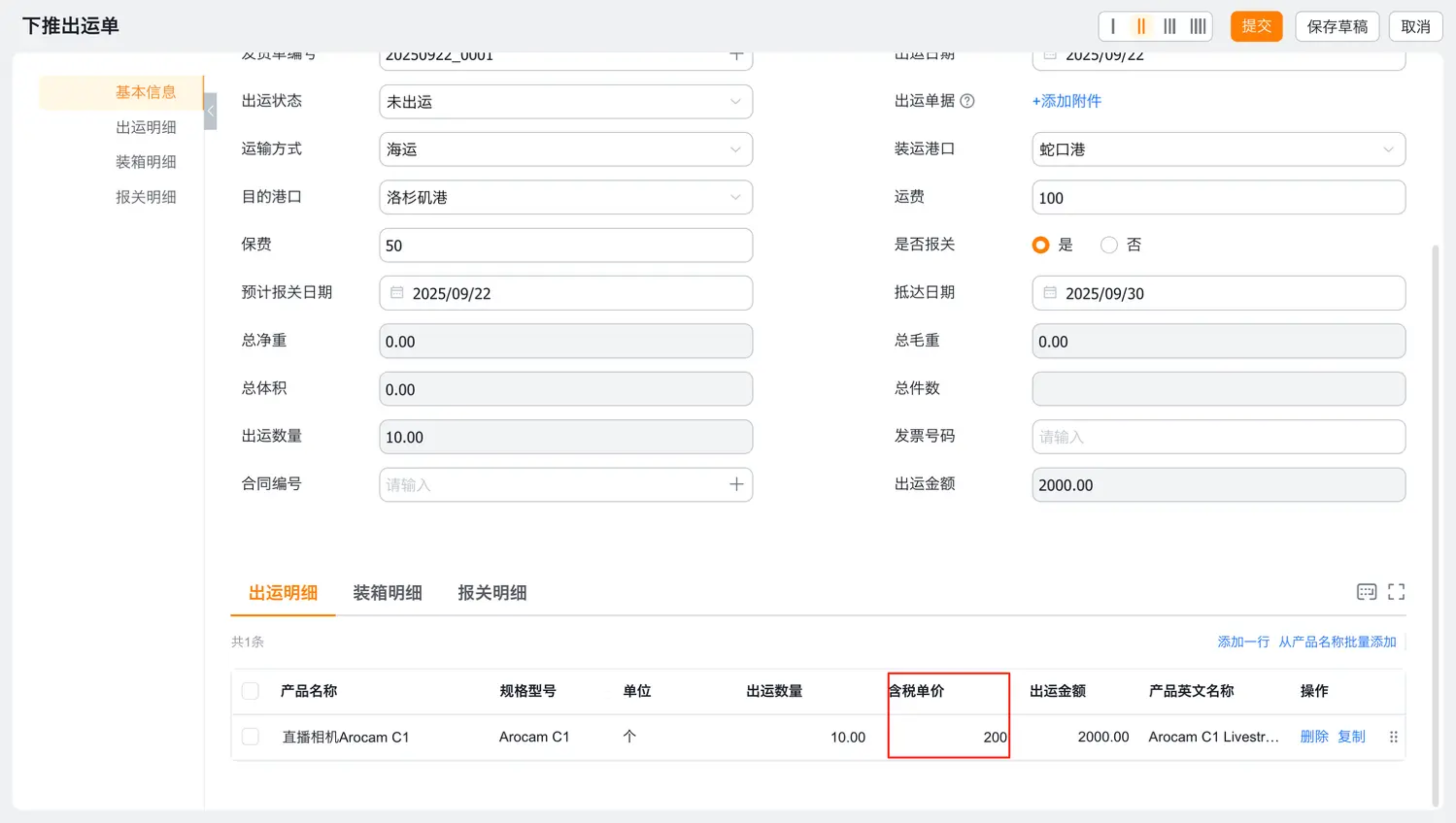Click the fullscreen expand icon for table

[x=1396, y=592]
